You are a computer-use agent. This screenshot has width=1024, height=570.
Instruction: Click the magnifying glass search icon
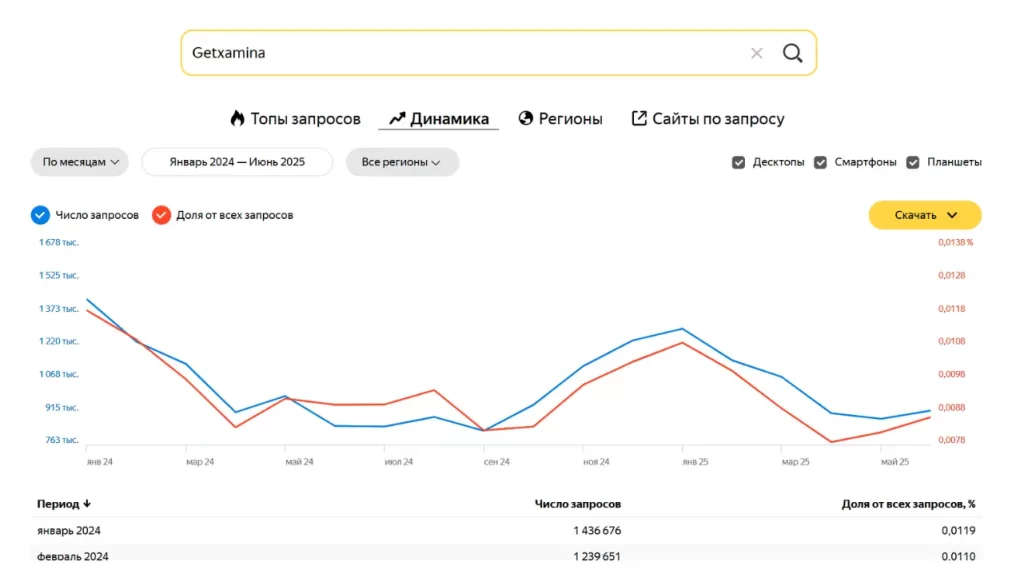point(792,53)
